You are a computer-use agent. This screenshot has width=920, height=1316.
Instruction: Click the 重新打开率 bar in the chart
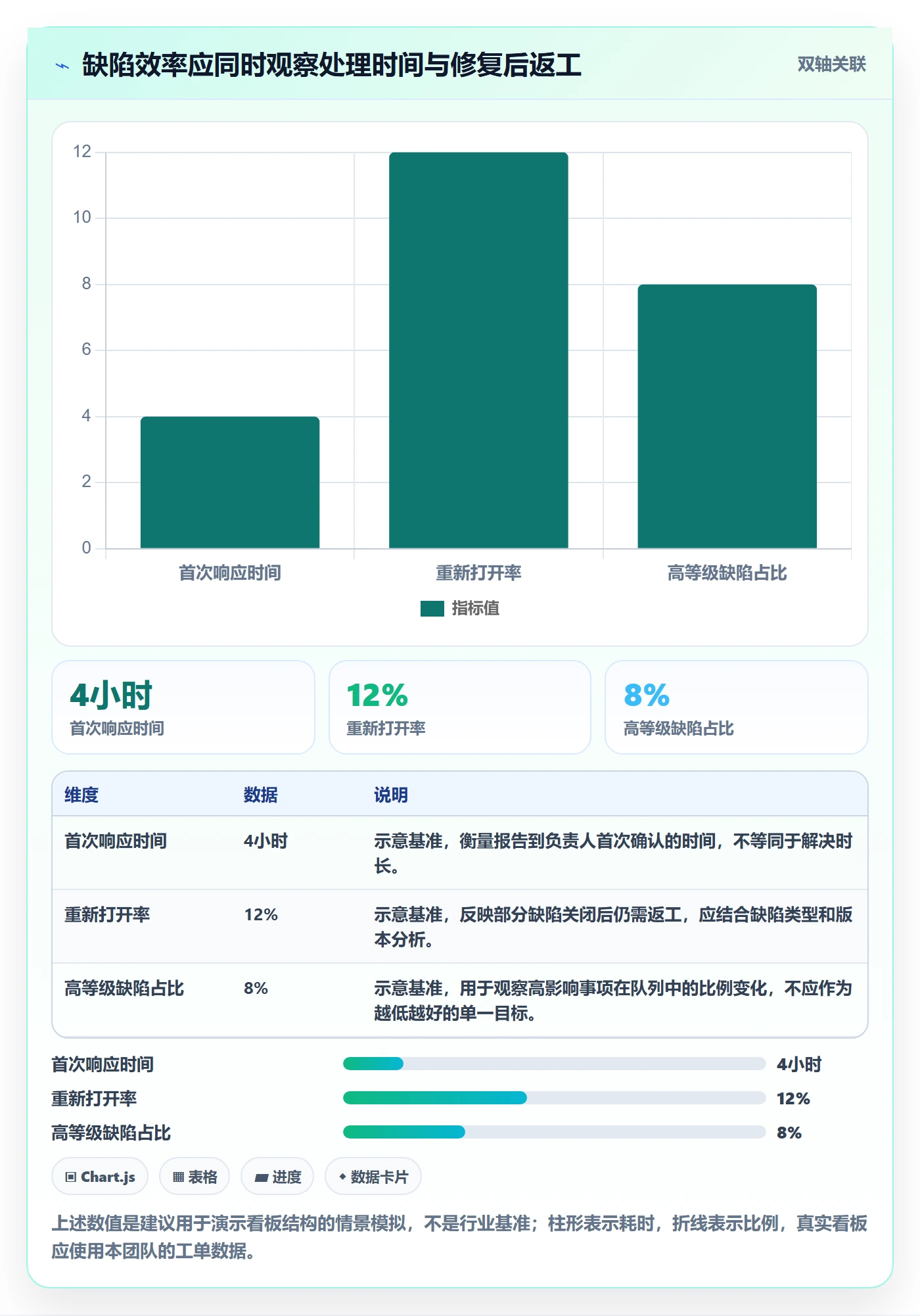[478, 350]
